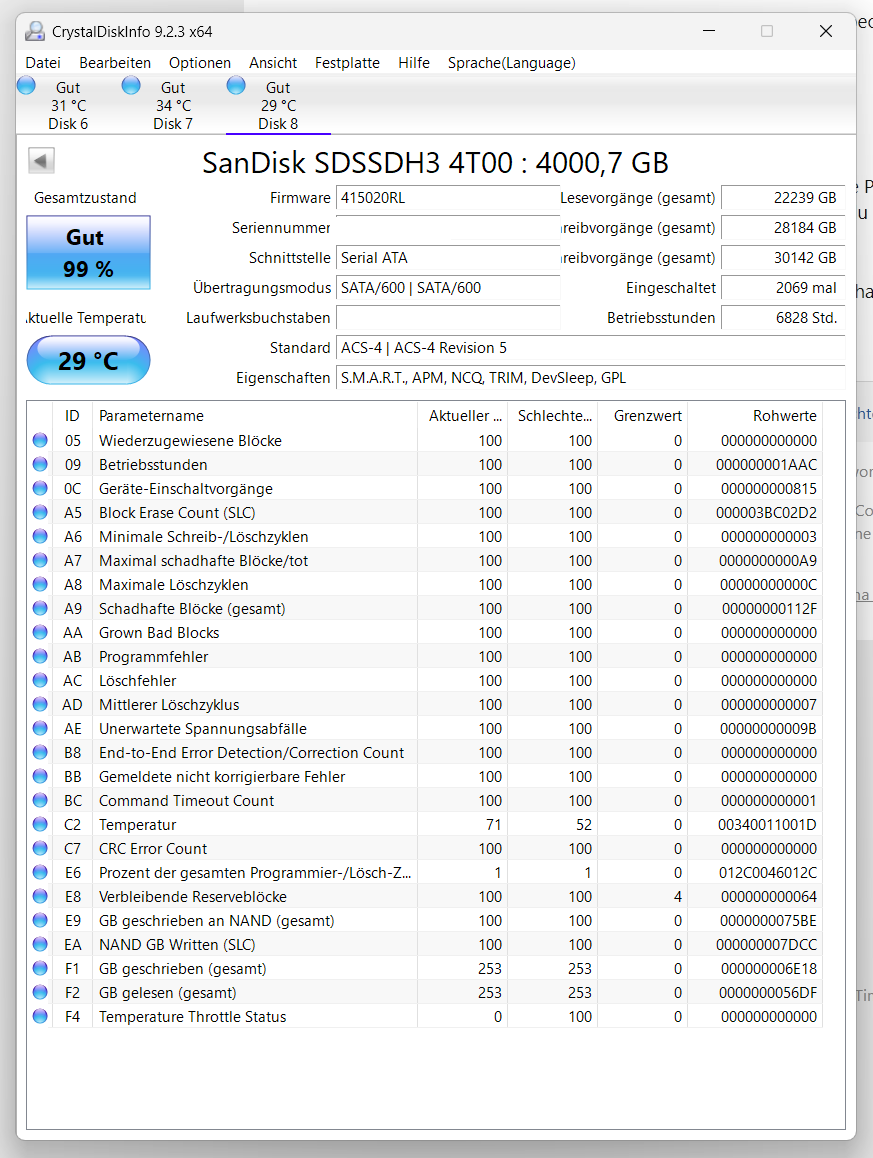Click status orb for Unerwartete Spannungsabfälle
The image size is (873, 1158).
pos(40,728)
